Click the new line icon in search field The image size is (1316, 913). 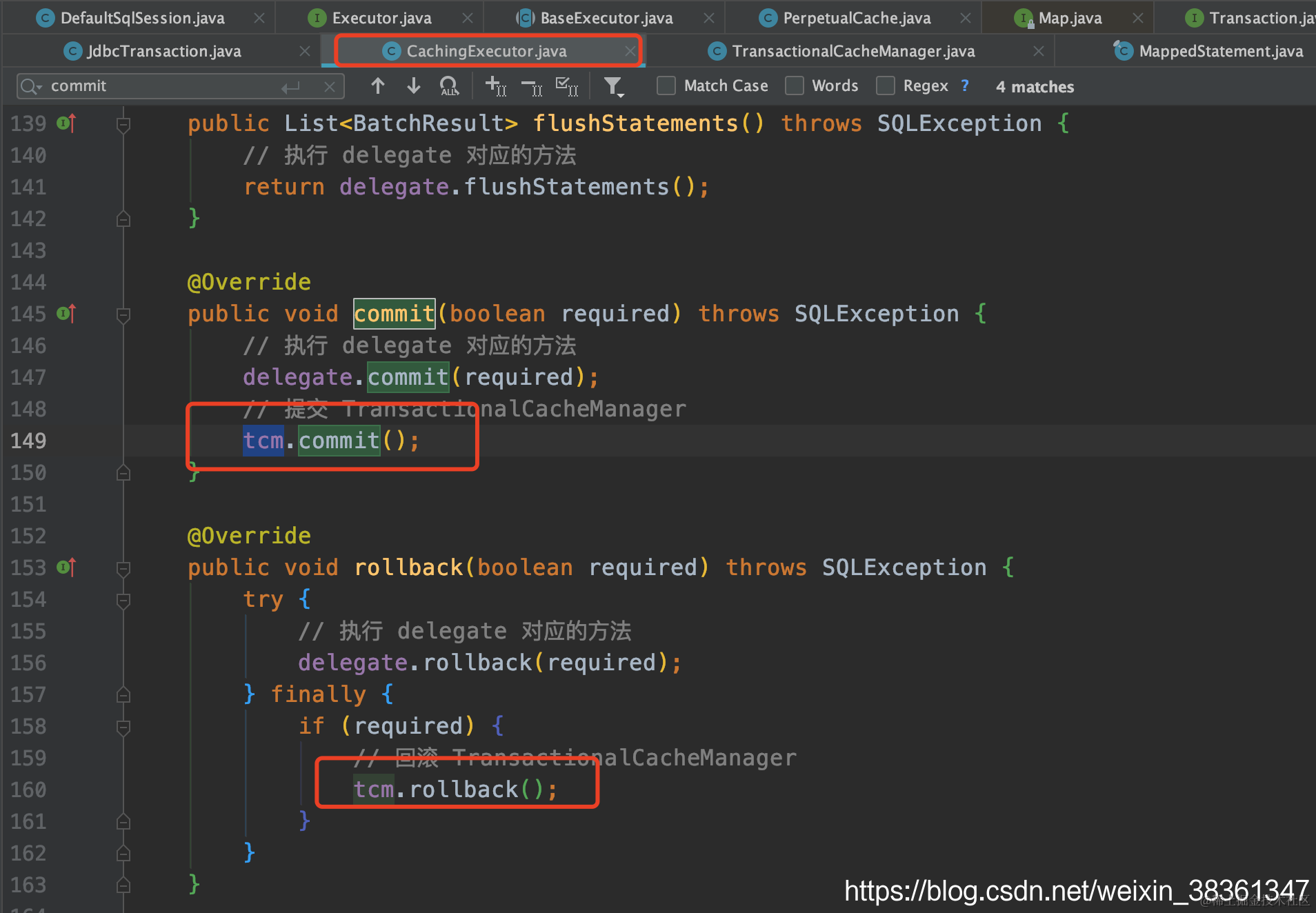click(x=291, y=87)
